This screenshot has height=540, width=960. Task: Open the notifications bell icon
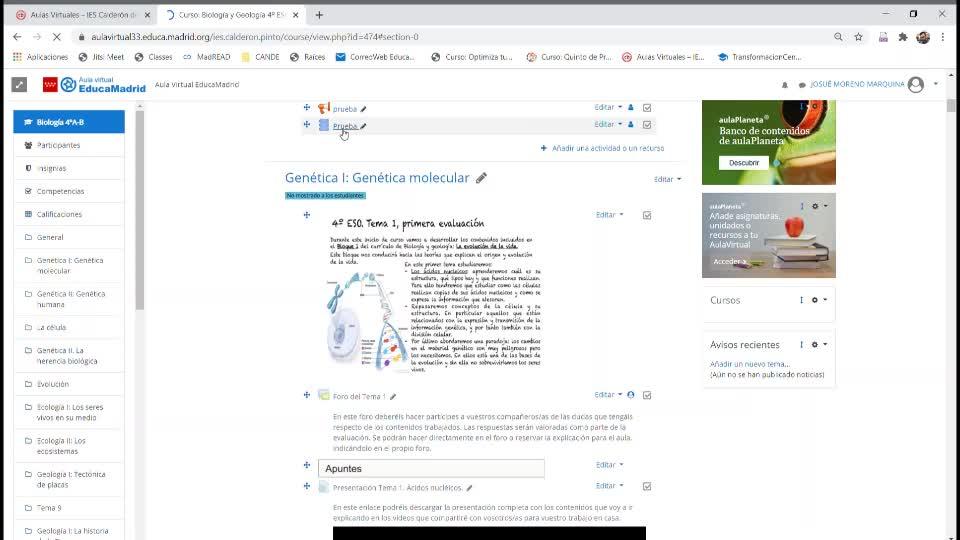(785, 85)
